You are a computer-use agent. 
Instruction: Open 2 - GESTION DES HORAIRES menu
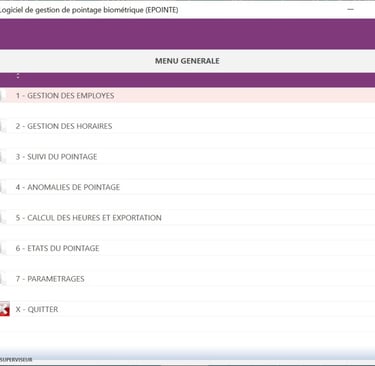point(64,126)
